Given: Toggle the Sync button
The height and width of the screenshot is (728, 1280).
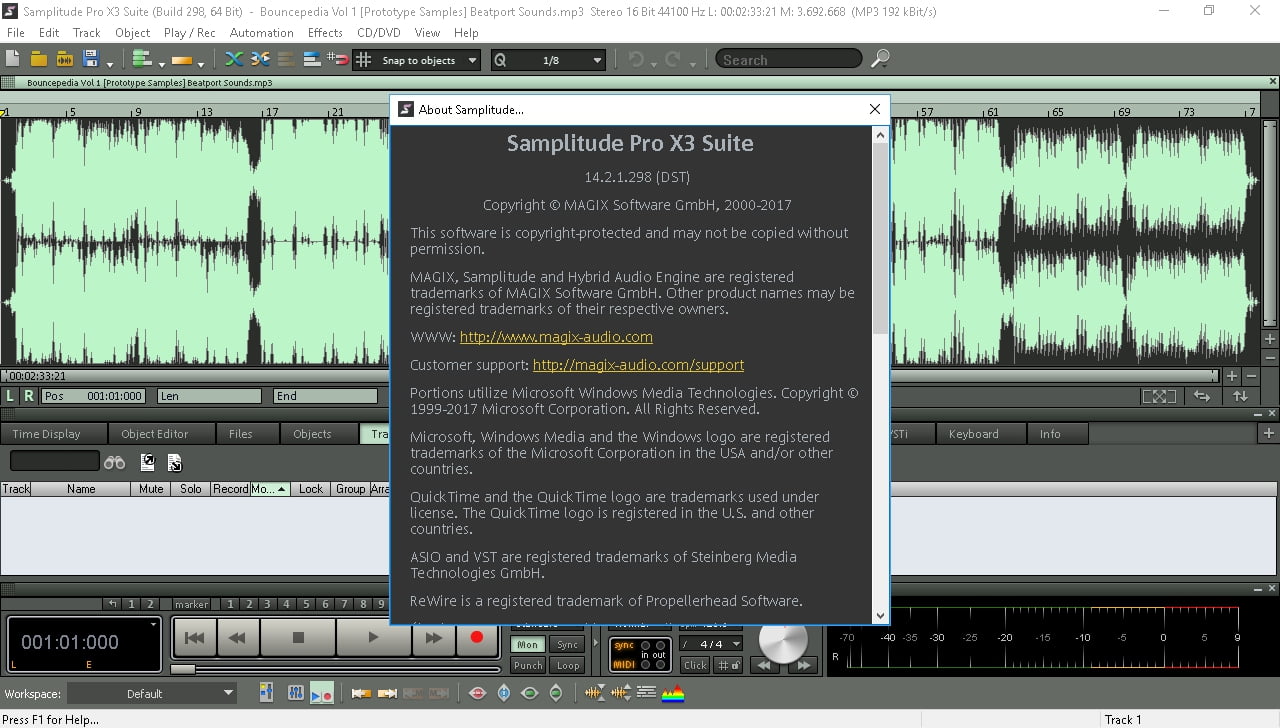Looking at the screenshot, I should (568, 645).
